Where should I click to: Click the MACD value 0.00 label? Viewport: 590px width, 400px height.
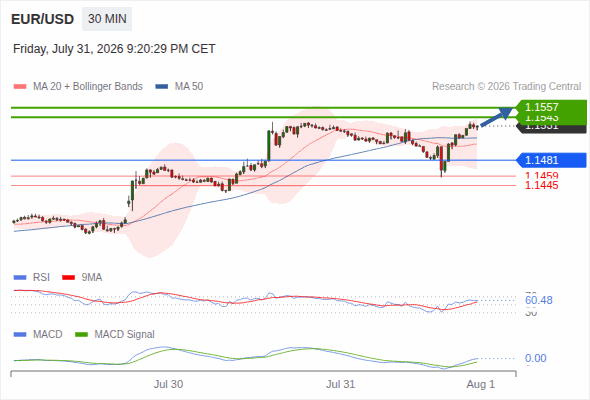pyautogui.click(x=535, y=358)
